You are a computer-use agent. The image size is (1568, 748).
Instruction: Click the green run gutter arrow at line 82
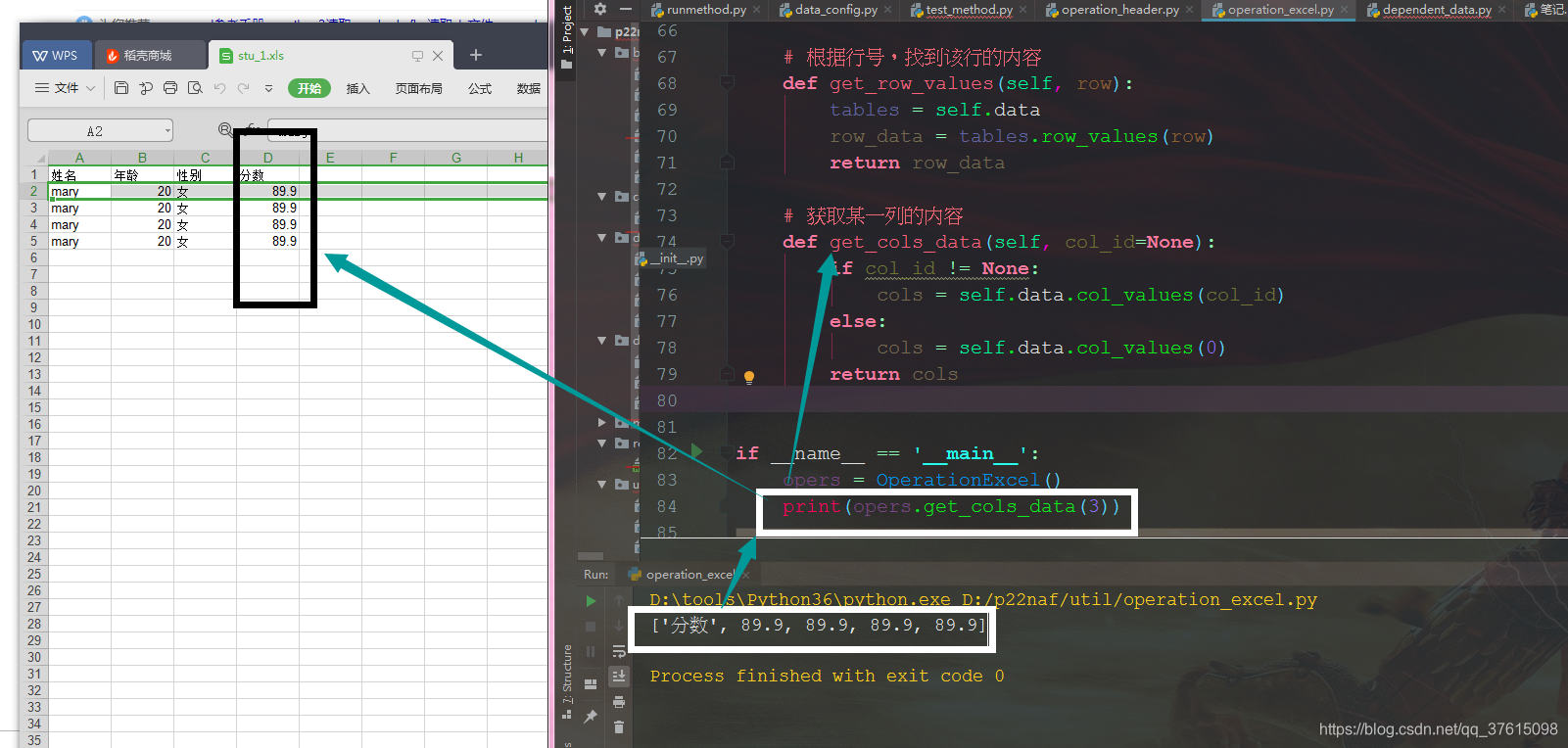click(697, 451)
